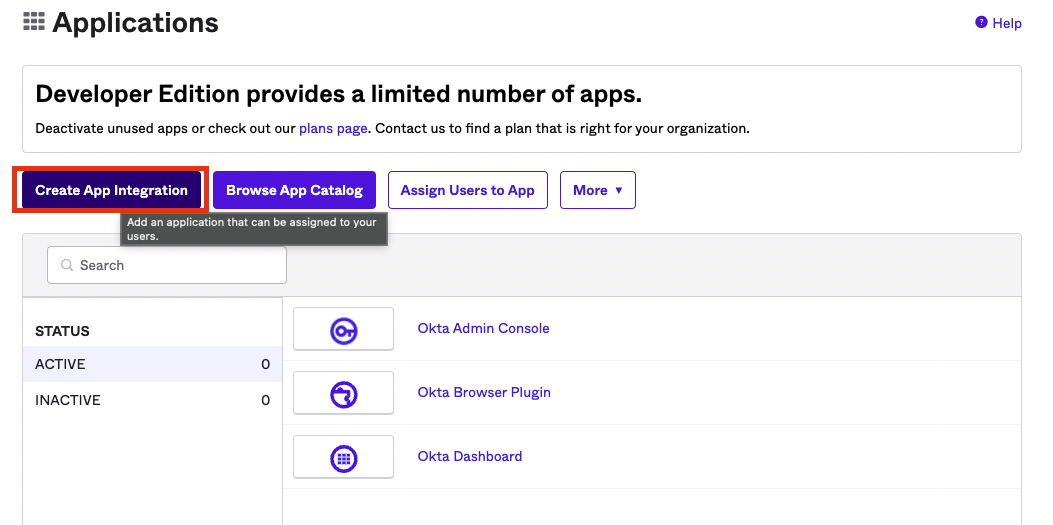The image size is (1053, 525).
Task: Click the magnifier icon in search box
Action: point(67,265)
